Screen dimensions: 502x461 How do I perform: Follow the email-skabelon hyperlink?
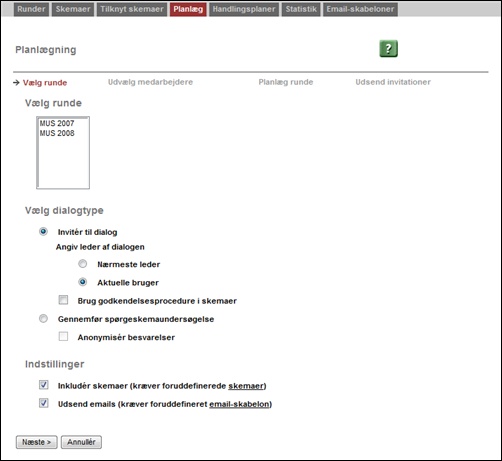click(239, 404)
